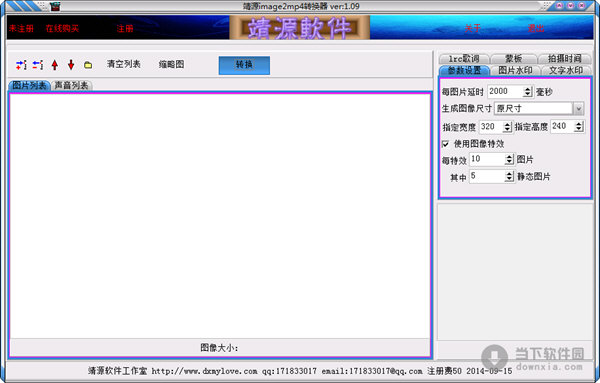Click the 靖源软件工作室 studio name text
This screenshot has width=600, height=383.
point(117,371)
